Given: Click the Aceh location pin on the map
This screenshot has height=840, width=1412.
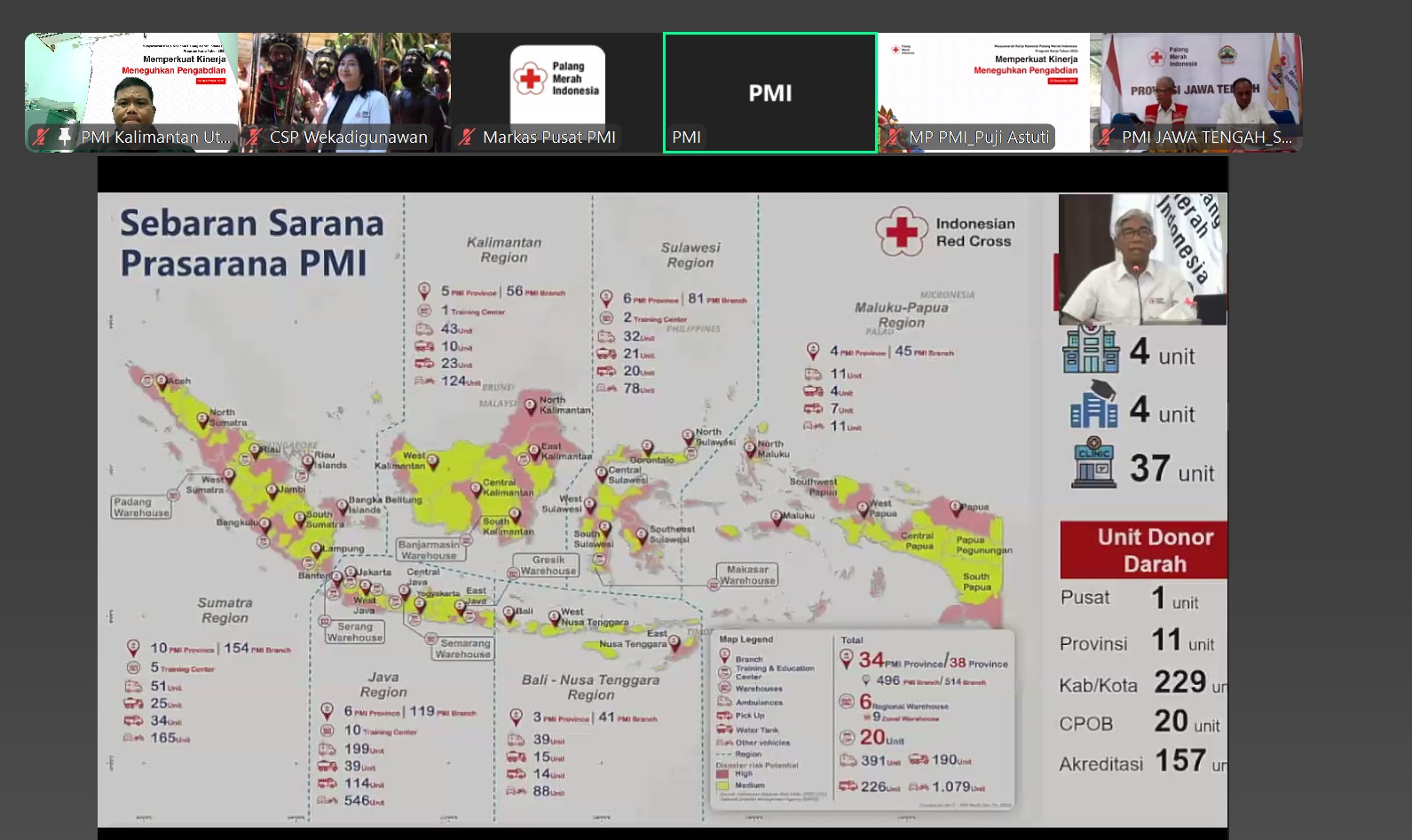Looking at the screenshot, I should click(162, 382).
